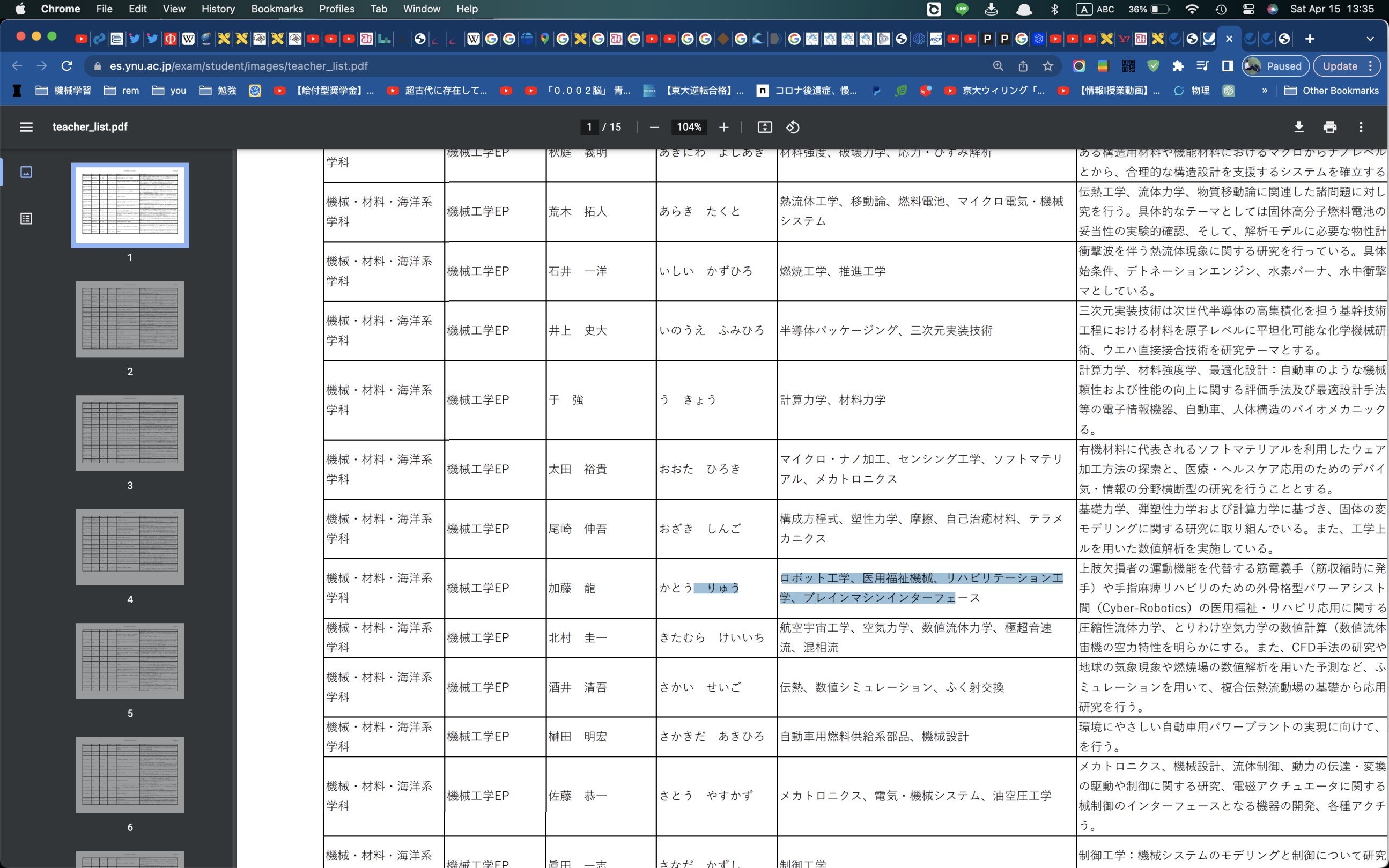
Task: Show more bookmarks with double chevron
Action: (x=1264, y=90)
